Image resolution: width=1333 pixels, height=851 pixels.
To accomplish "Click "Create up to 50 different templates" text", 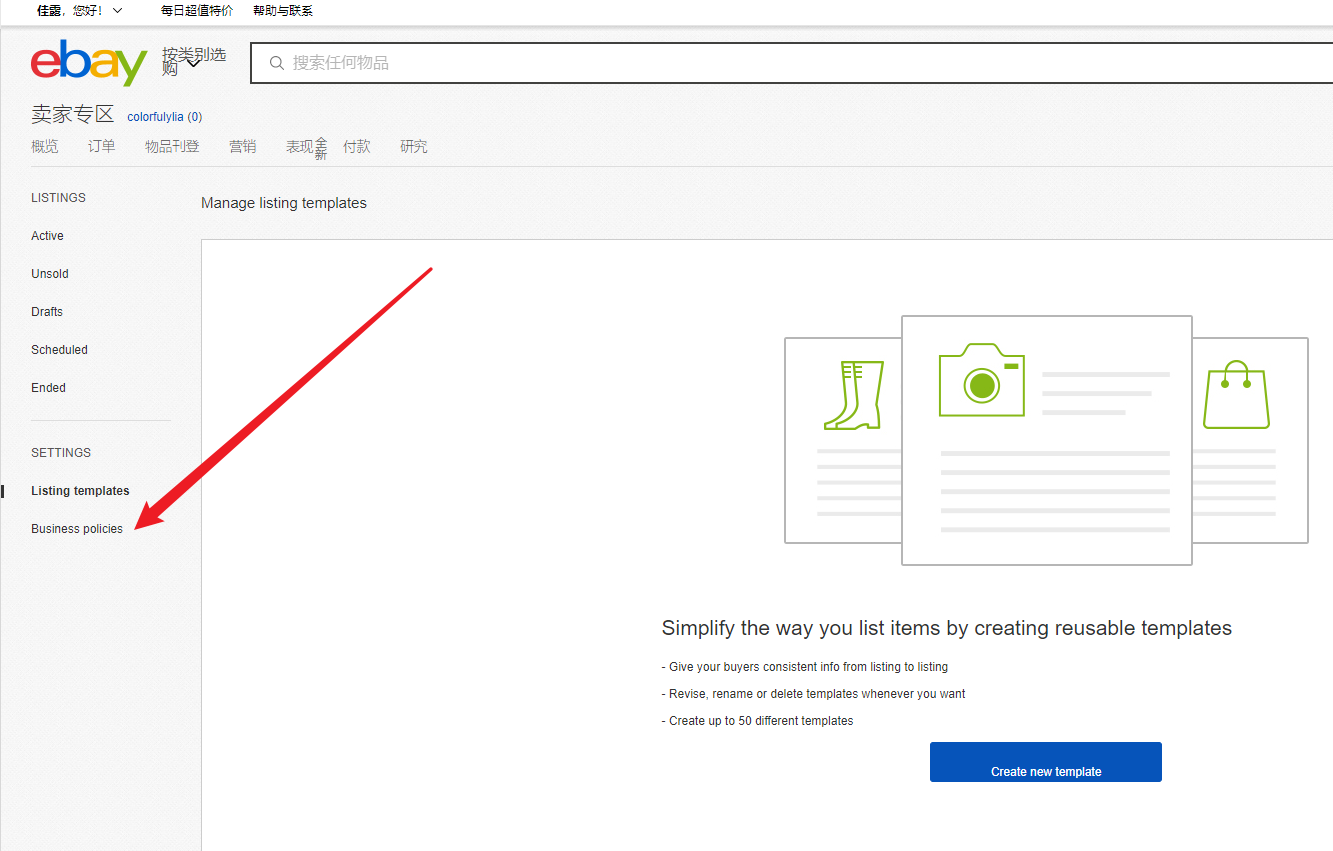I will point(758,721).
